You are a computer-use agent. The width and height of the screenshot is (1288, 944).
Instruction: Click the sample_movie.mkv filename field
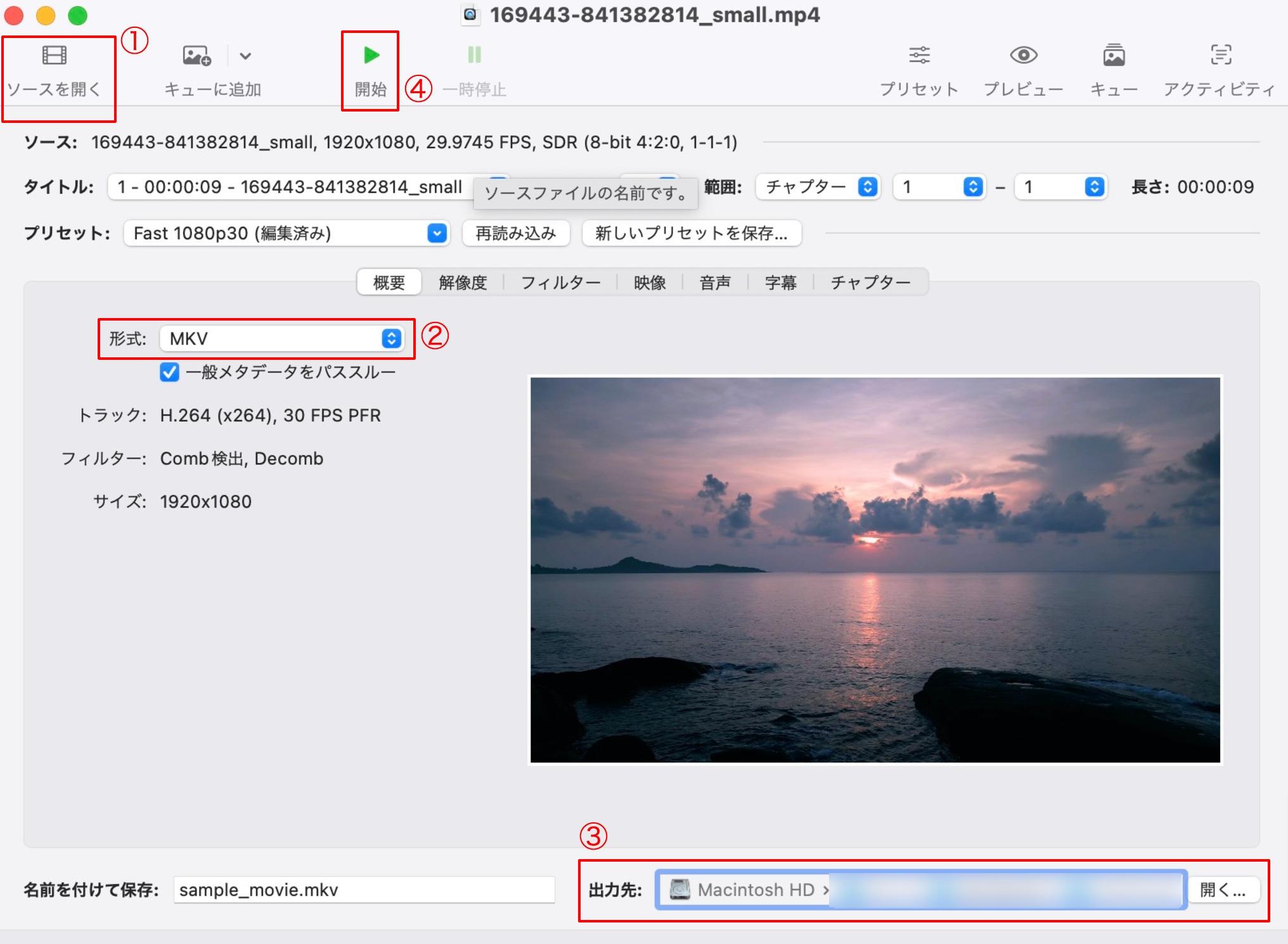coord(364,890)
